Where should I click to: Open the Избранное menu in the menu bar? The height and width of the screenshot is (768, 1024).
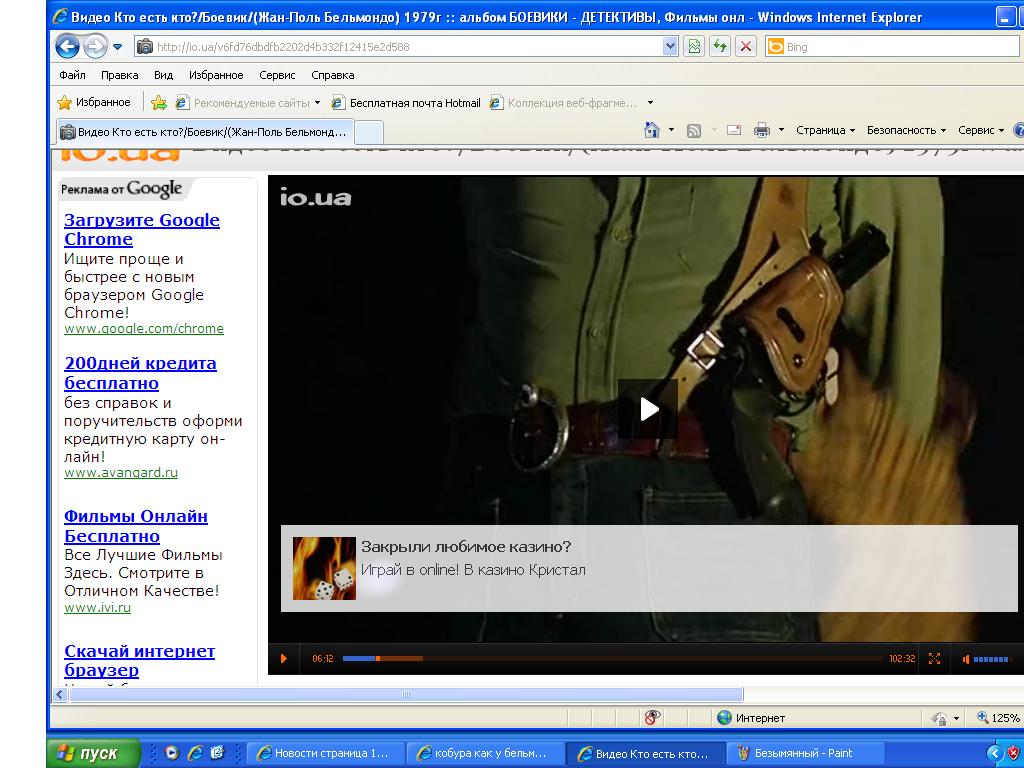216,75
